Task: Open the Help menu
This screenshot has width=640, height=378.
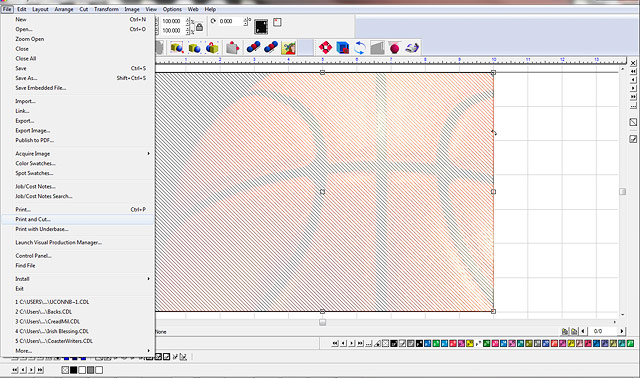Action: [210, 9]
